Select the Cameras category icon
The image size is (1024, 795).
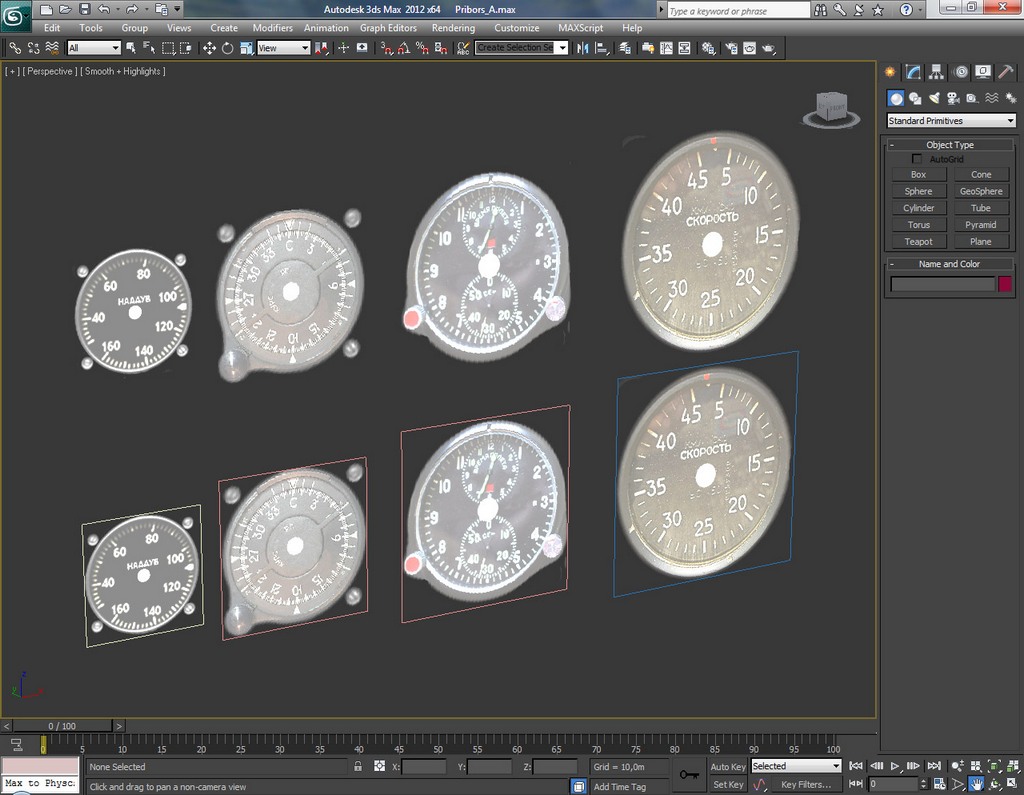[x=953, y=98]
